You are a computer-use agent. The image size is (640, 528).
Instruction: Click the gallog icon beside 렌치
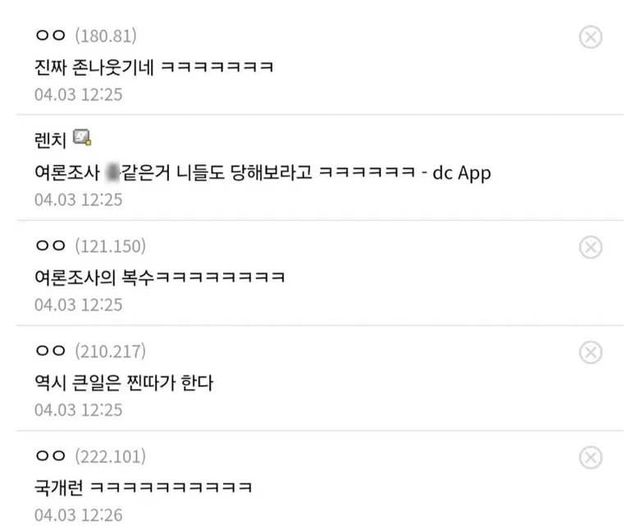(x=82, y=138)
